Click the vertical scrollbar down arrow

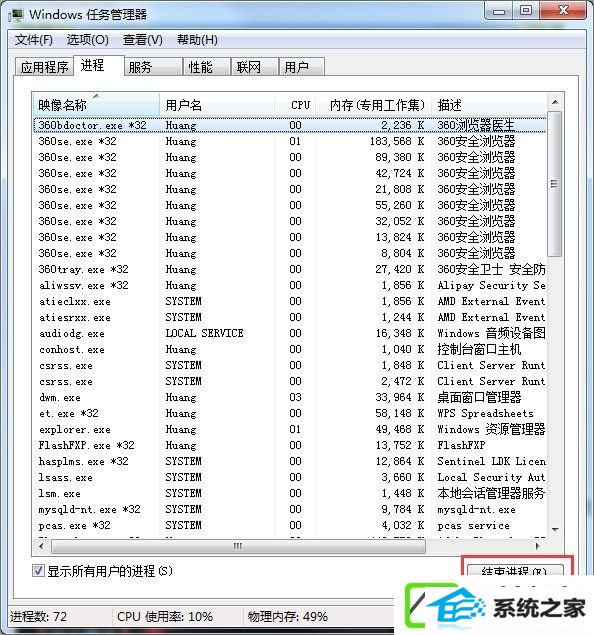[555, 529]
